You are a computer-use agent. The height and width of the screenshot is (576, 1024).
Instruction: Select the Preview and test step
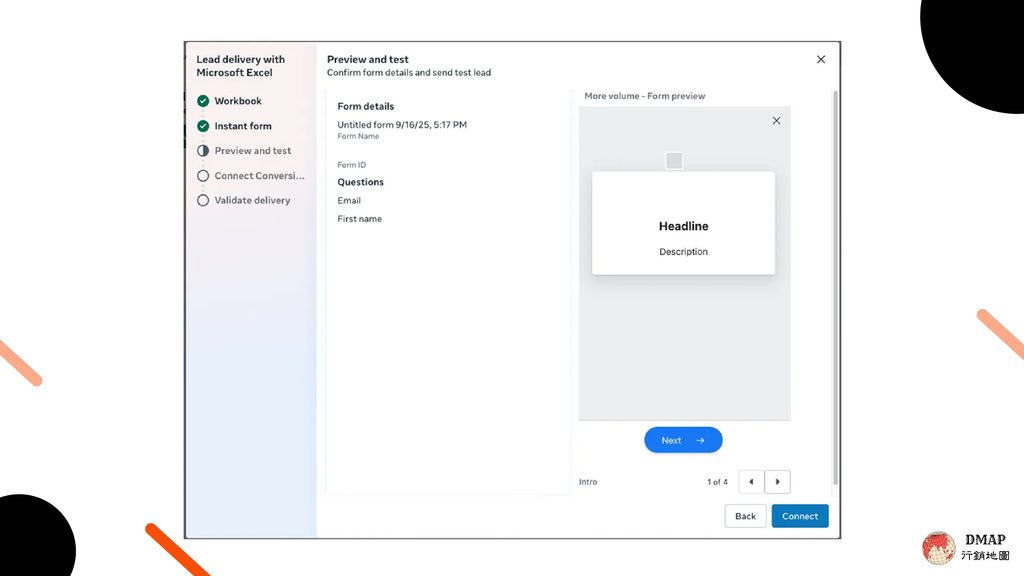253,151
